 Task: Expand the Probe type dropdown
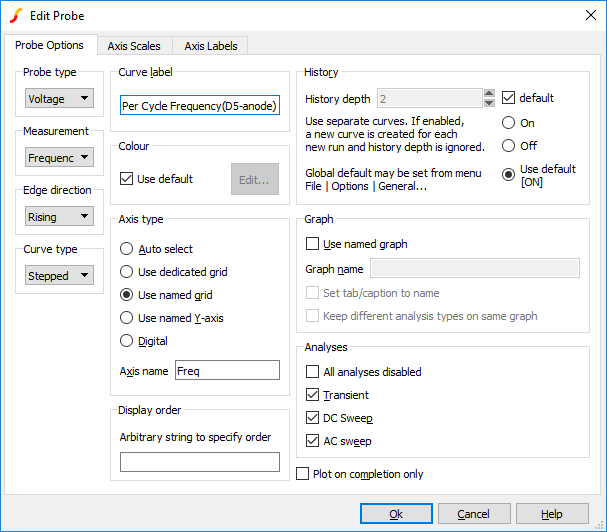click(x=59, y=99)
